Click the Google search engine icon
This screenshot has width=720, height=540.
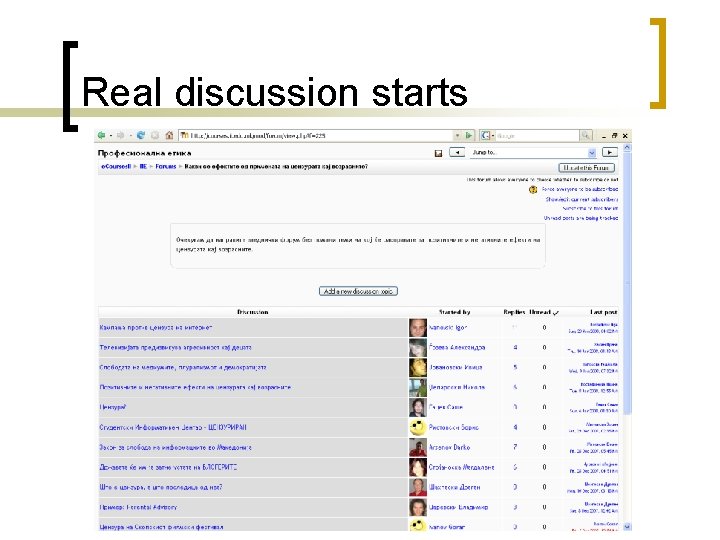coord(485,135)
